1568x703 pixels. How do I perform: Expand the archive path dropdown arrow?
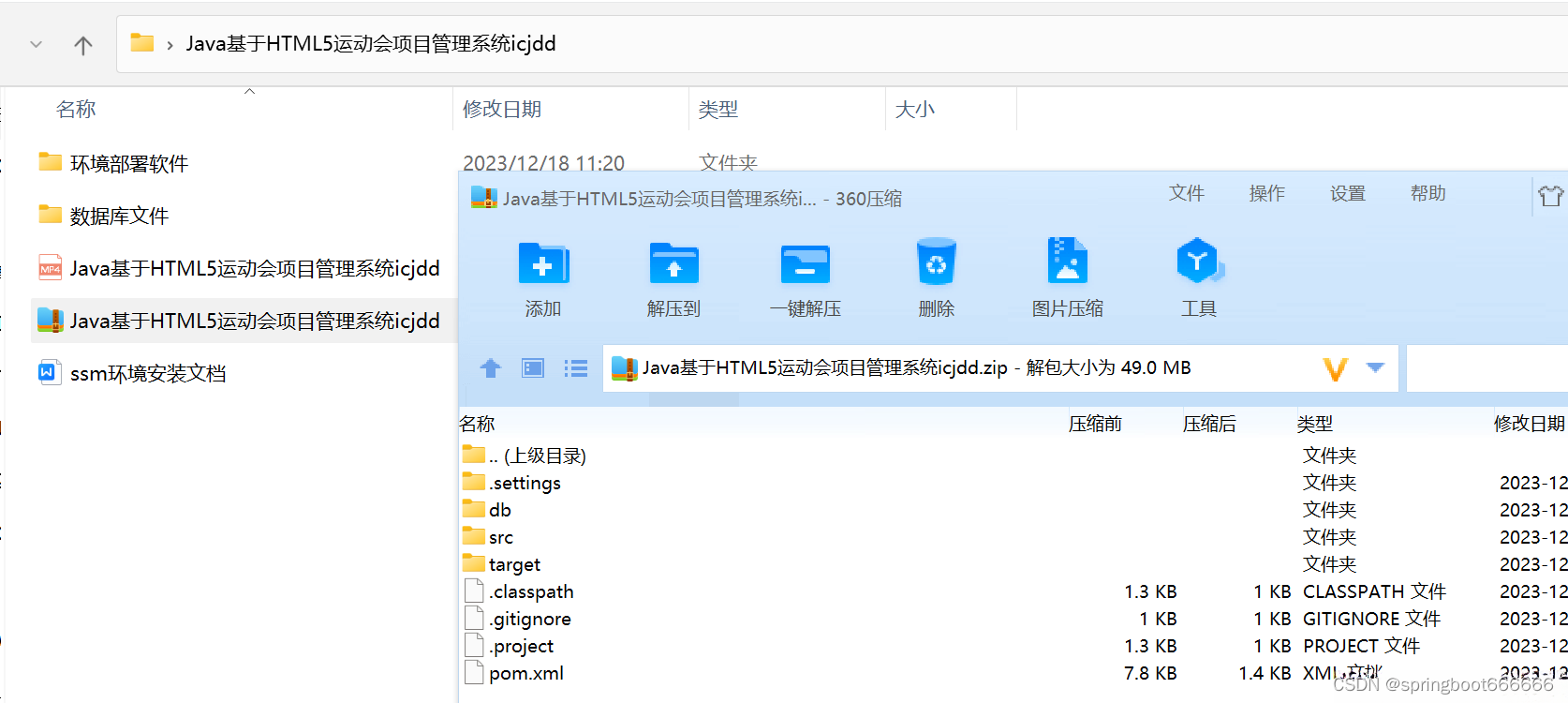tap(1375, 367)
